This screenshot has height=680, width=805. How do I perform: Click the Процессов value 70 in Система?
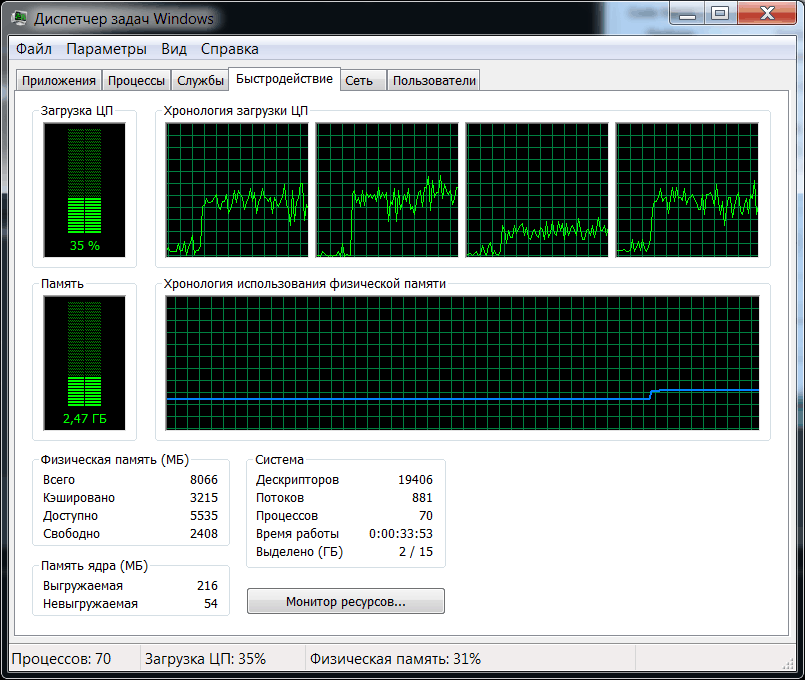pyautogui.click(x=426, y=515)
